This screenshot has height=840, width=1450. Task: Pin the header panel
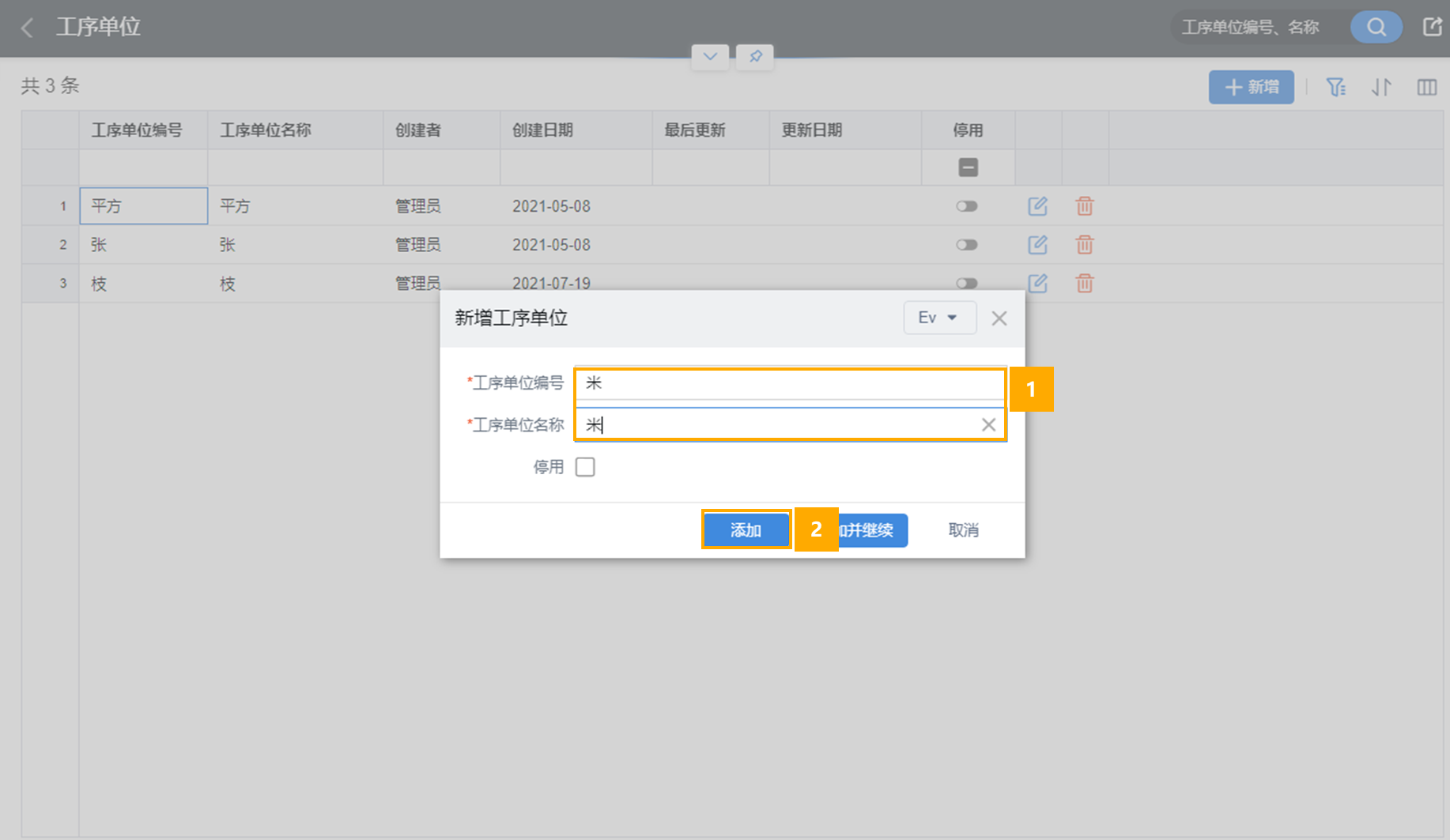(x=755, y=57)
